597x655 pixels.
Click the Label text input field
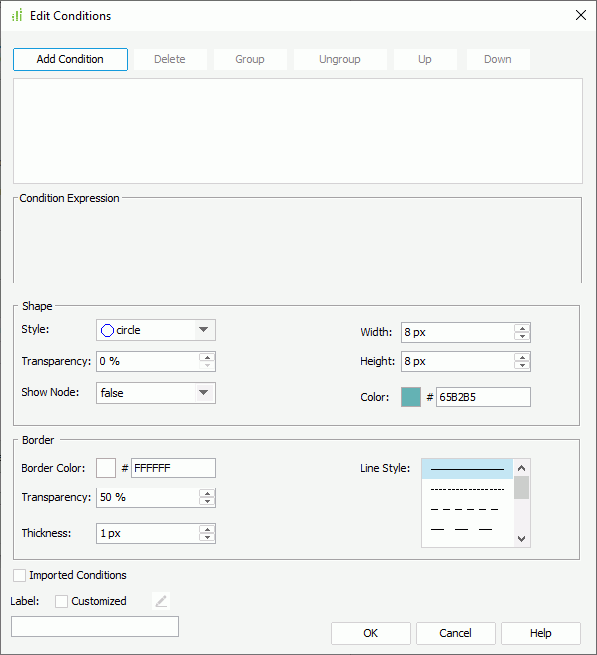[x=95, y=627]
